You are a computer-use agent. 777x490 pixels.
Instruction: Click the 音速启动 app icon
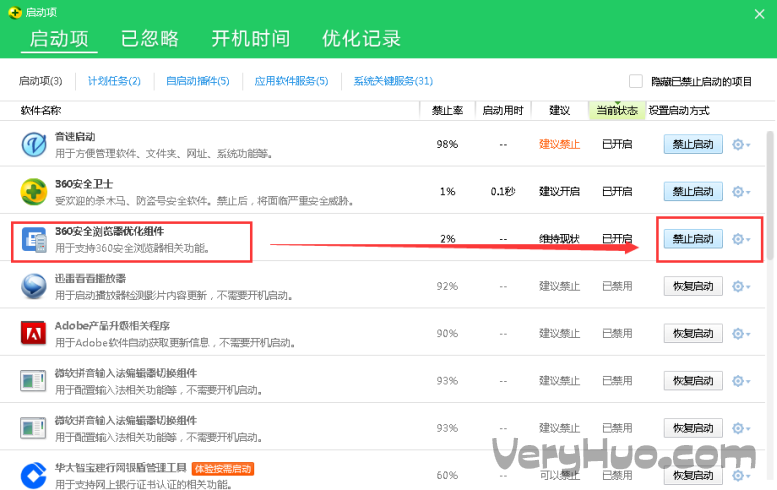34,144
